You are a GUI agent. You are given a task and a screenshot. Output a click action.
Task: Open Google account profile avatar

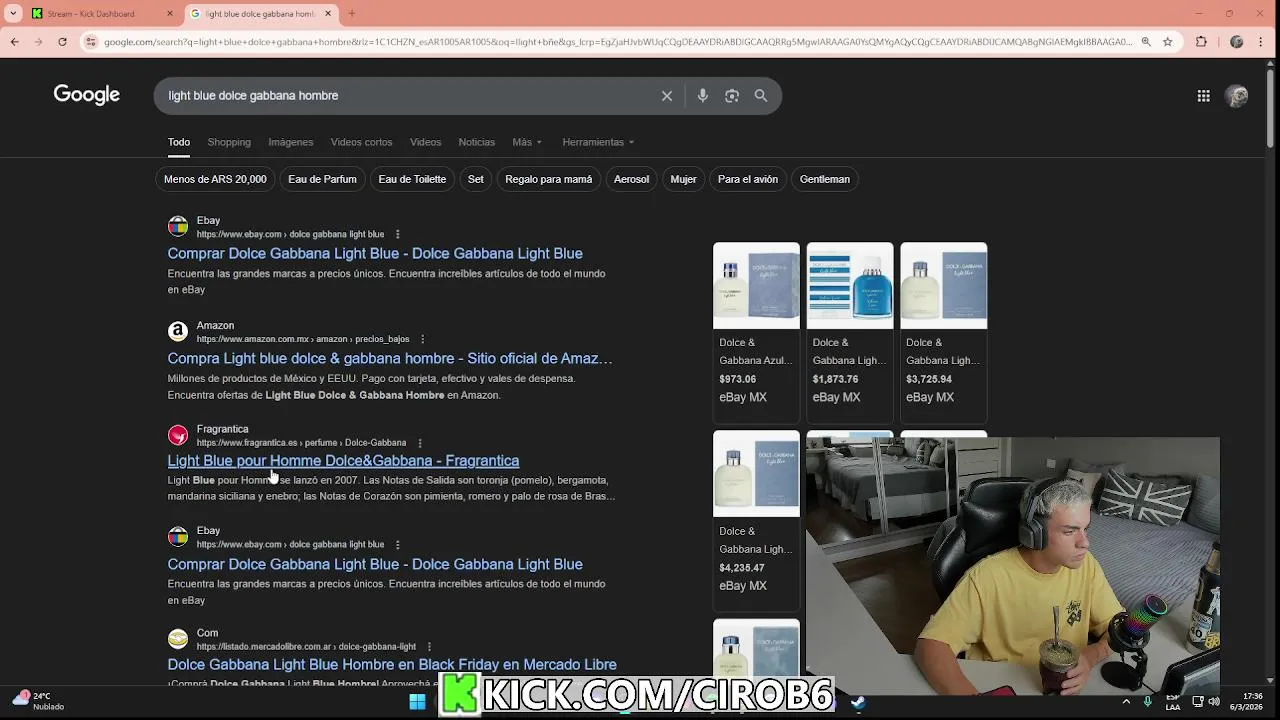pos(1237,96)
